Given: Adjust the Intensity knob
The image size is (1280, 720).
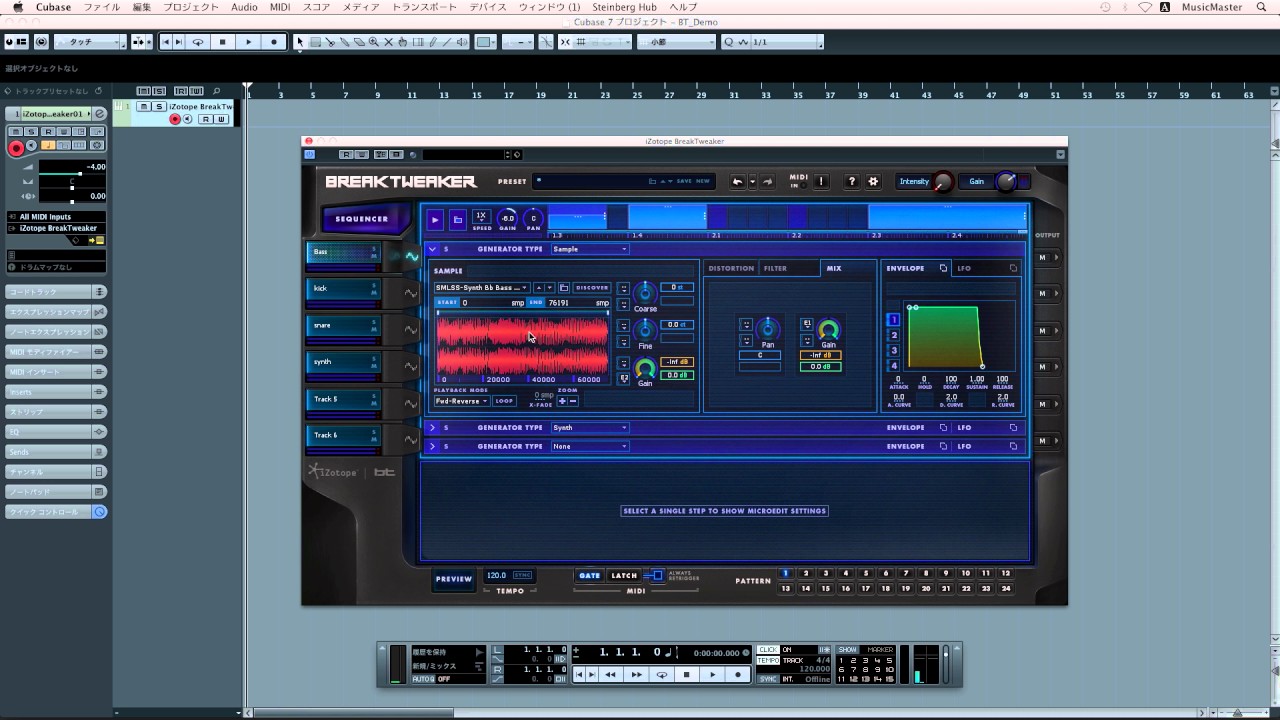Looking at the screenshot, I should (942, 182).
